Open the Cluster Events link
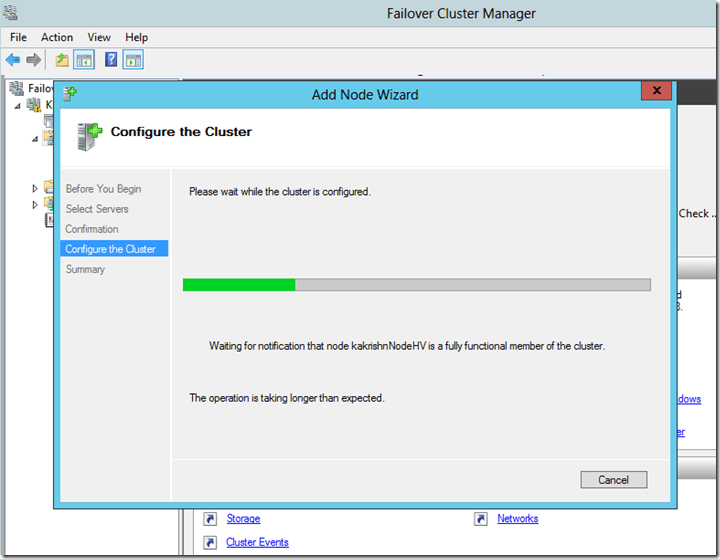Image resolution: width=720 pixels, height=559 pixels. (257, 542)
